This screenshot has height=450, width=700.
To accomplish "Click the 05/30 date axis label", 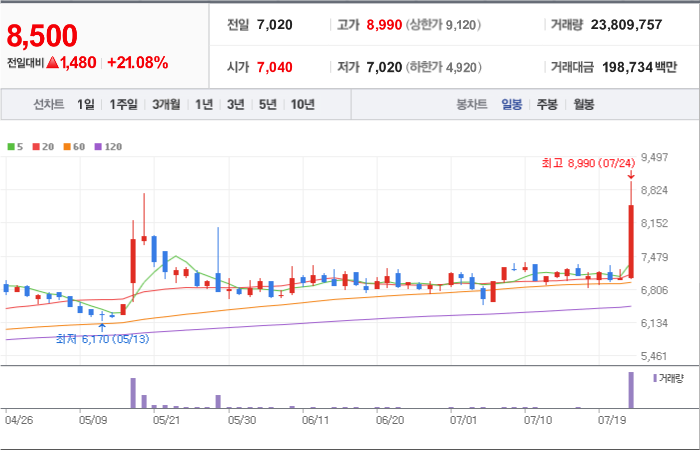I will click(x=242, y=420).
